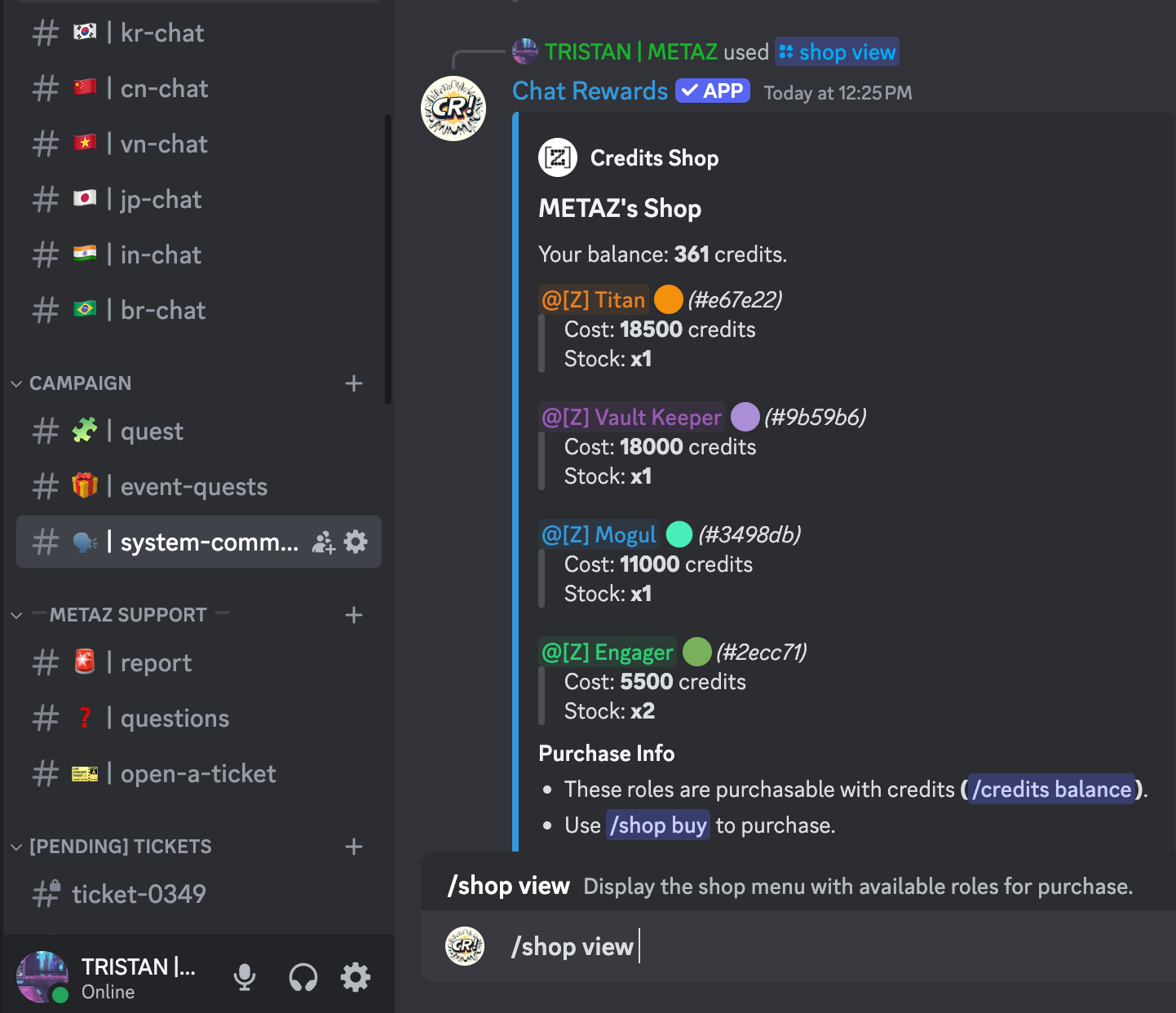Add a channel to the CAMPAIGN category

pos(354,383)
